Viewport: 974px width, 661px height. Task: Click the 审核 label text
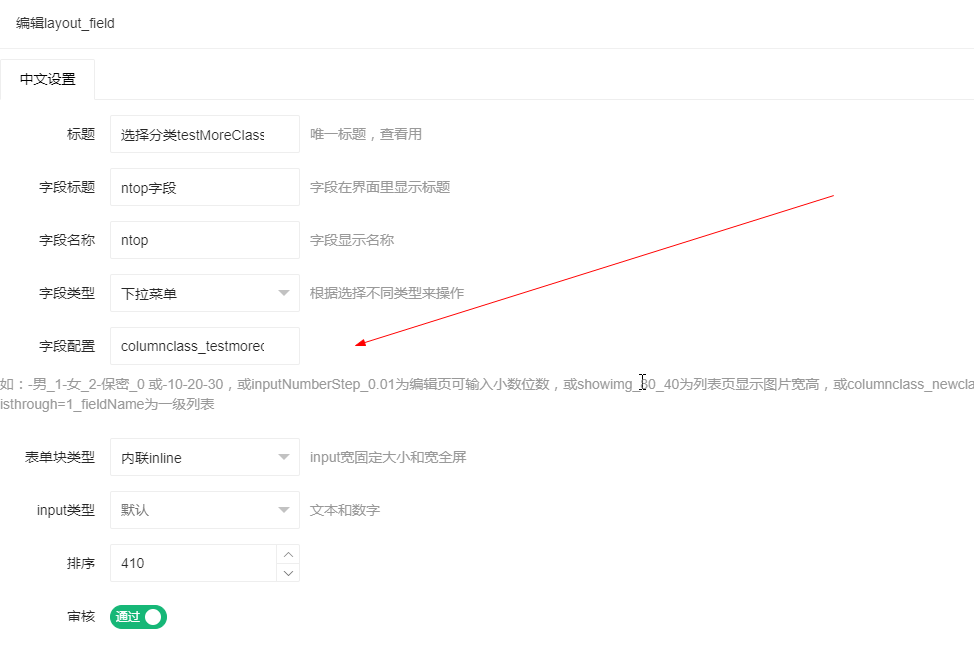81,617
